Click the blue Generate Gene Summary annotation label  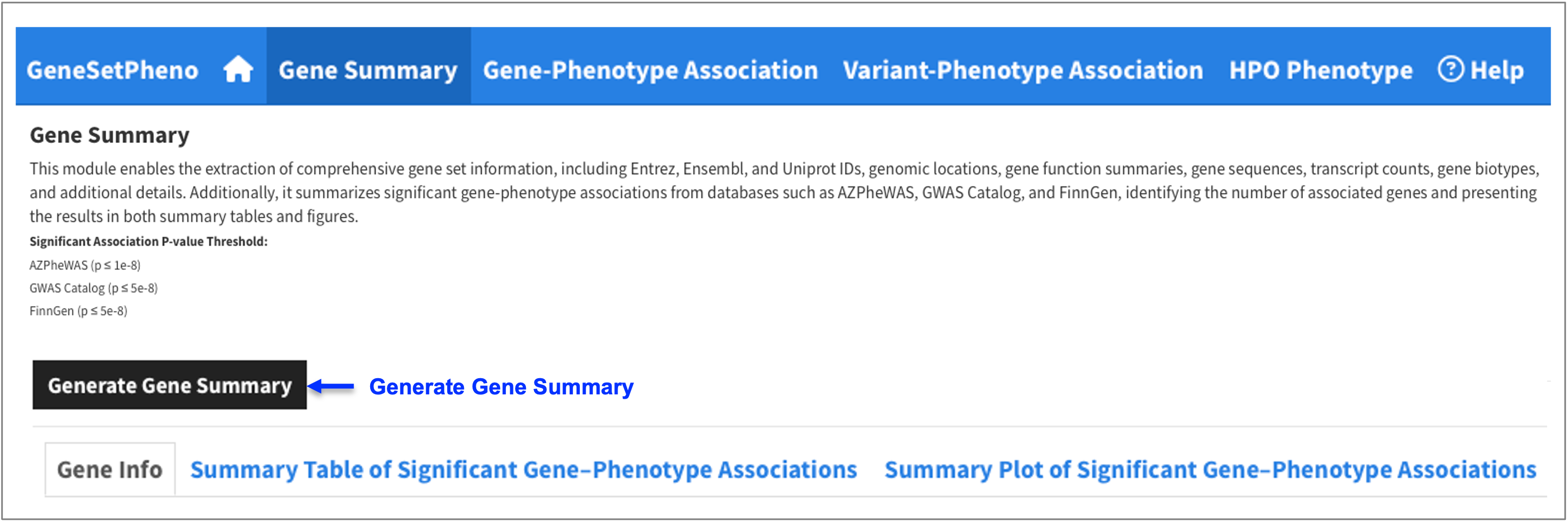(x=501, y=386)
